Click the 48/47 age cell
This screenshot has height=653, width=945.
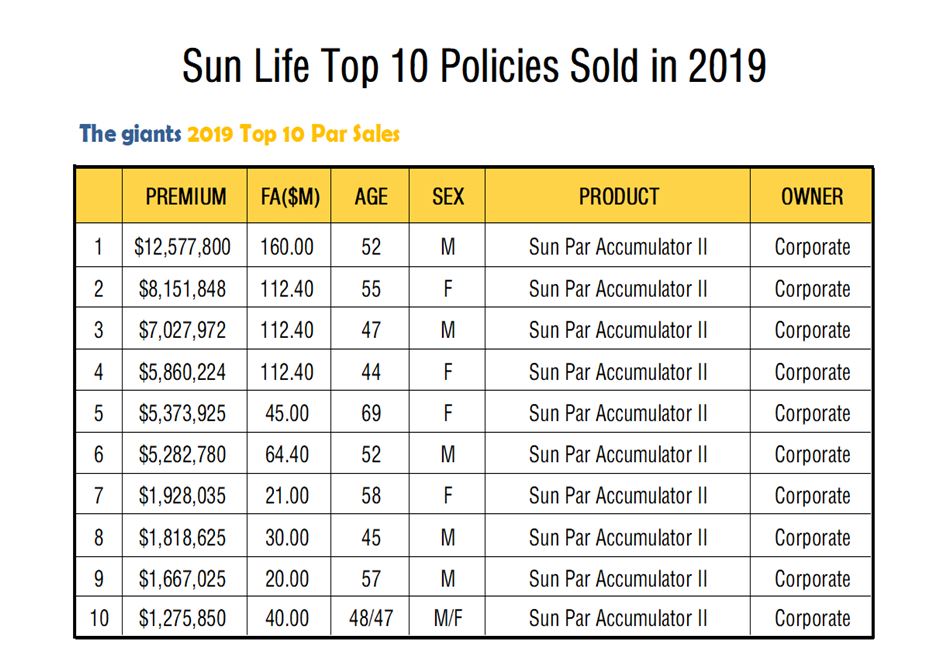tap(370, 619)
